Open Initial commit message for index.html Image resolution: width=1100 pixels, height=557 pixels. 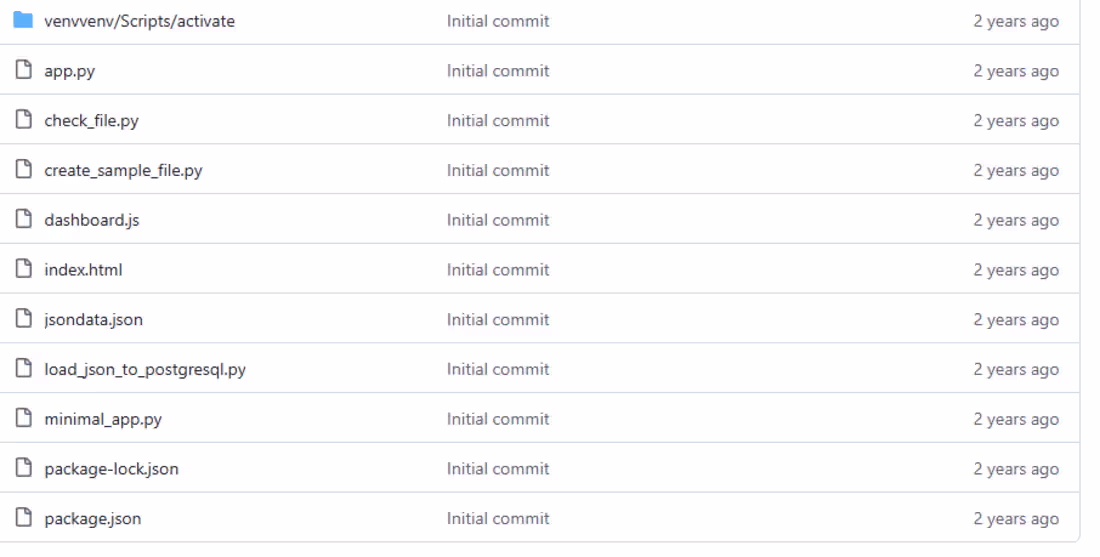498,270
